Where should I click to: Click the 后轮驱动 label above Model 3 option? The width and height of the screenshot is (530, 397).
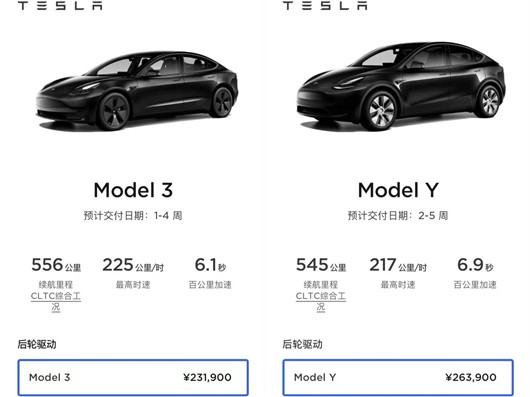(37, 344)
